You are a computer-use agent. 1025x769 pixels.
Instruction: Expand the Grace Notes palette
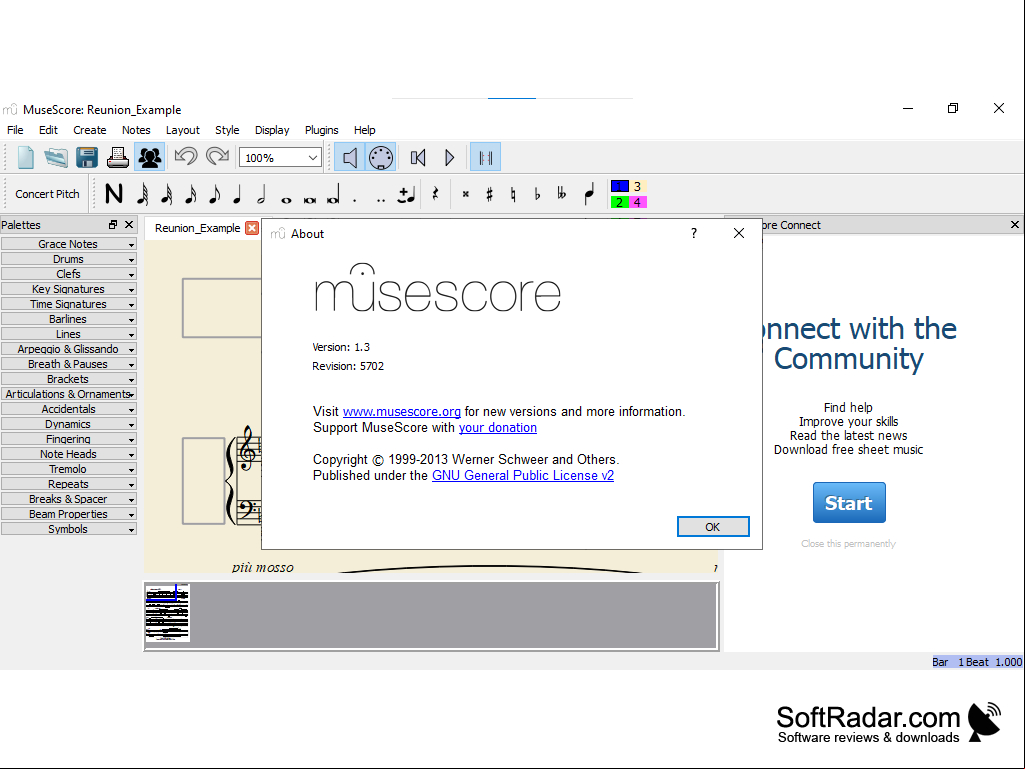click(69, 244)
